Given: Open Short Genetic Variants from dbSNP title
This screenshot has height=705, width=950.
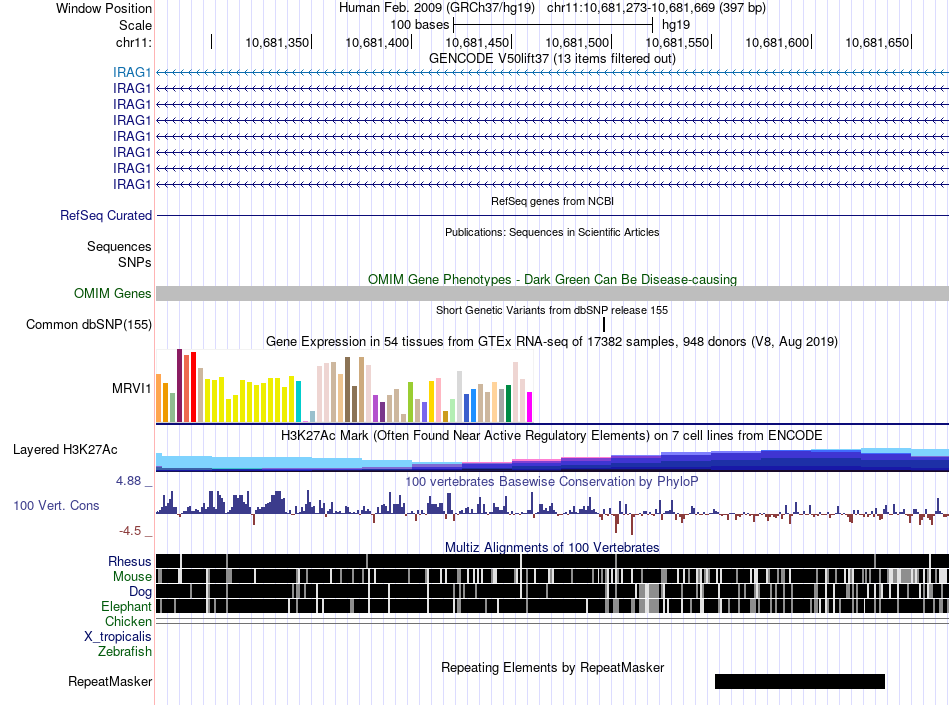Looking at the screenshot, I should 552,310.
